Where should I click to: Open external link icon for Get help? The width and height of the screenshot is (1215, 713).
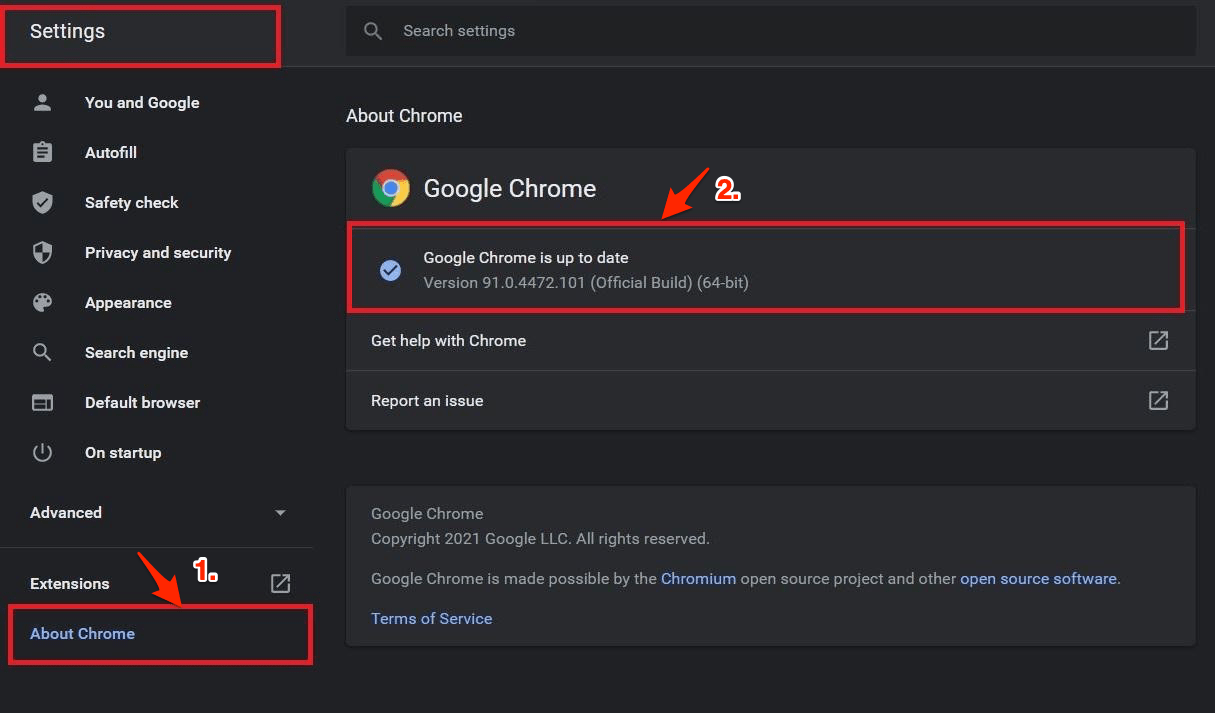(x=1158, y=340)
